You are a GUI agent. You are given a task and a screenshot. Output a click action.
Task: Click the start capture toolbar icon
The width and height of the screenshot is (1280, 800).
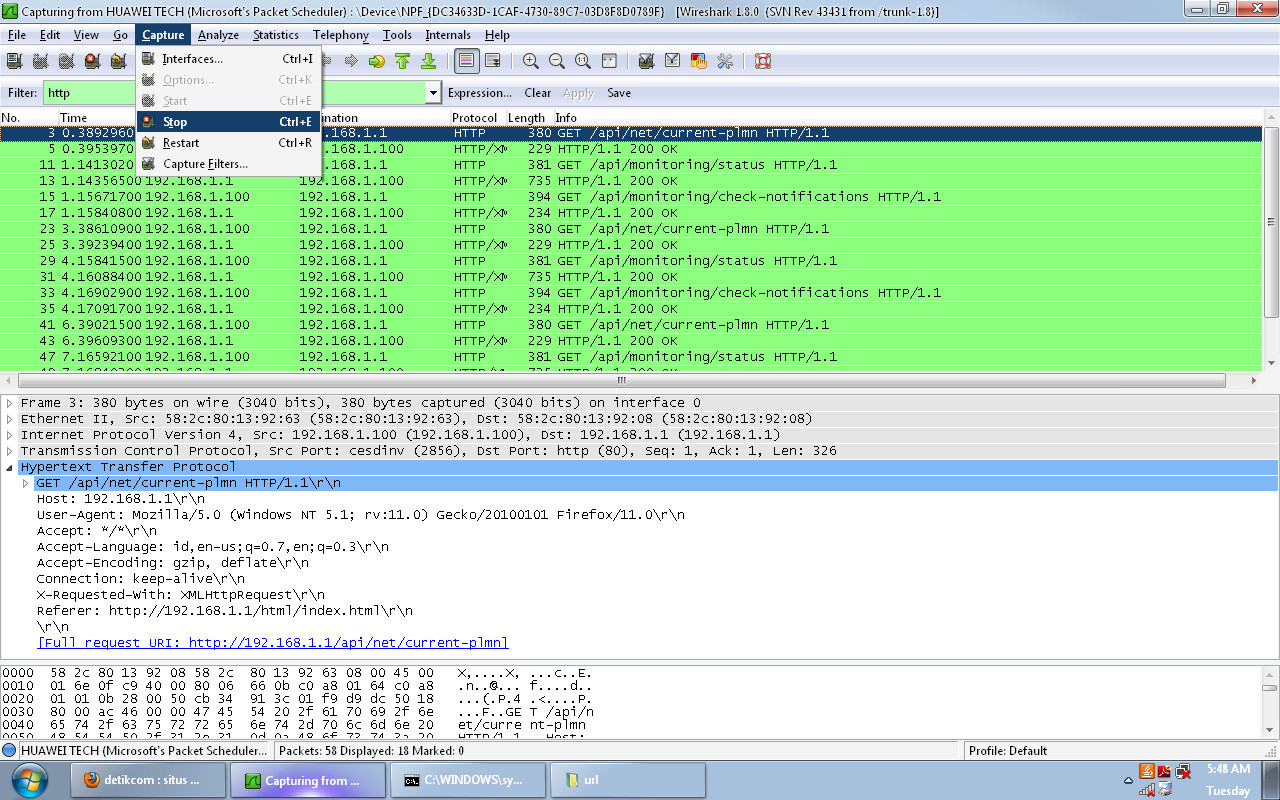pyautogui.click(x=66, y=61)
